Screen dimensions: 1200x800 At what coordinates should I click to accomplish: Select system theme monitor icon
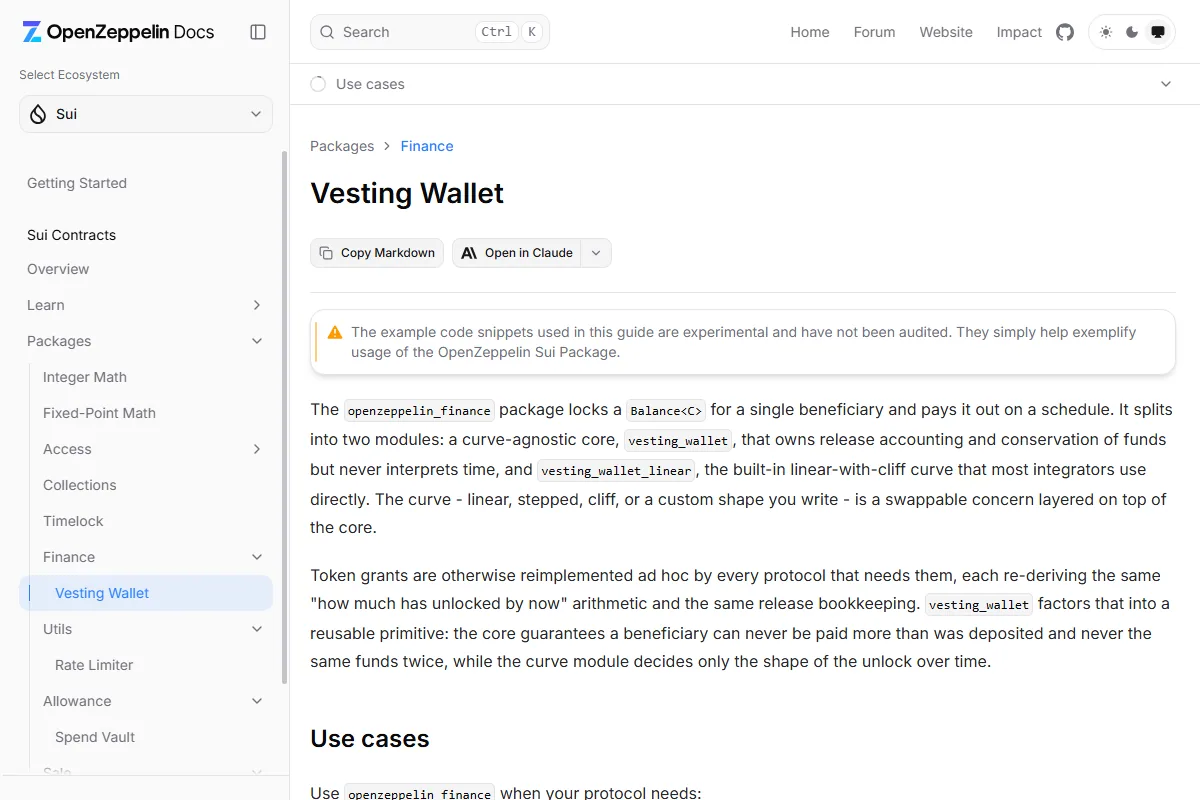click(x=1158, y=32)
